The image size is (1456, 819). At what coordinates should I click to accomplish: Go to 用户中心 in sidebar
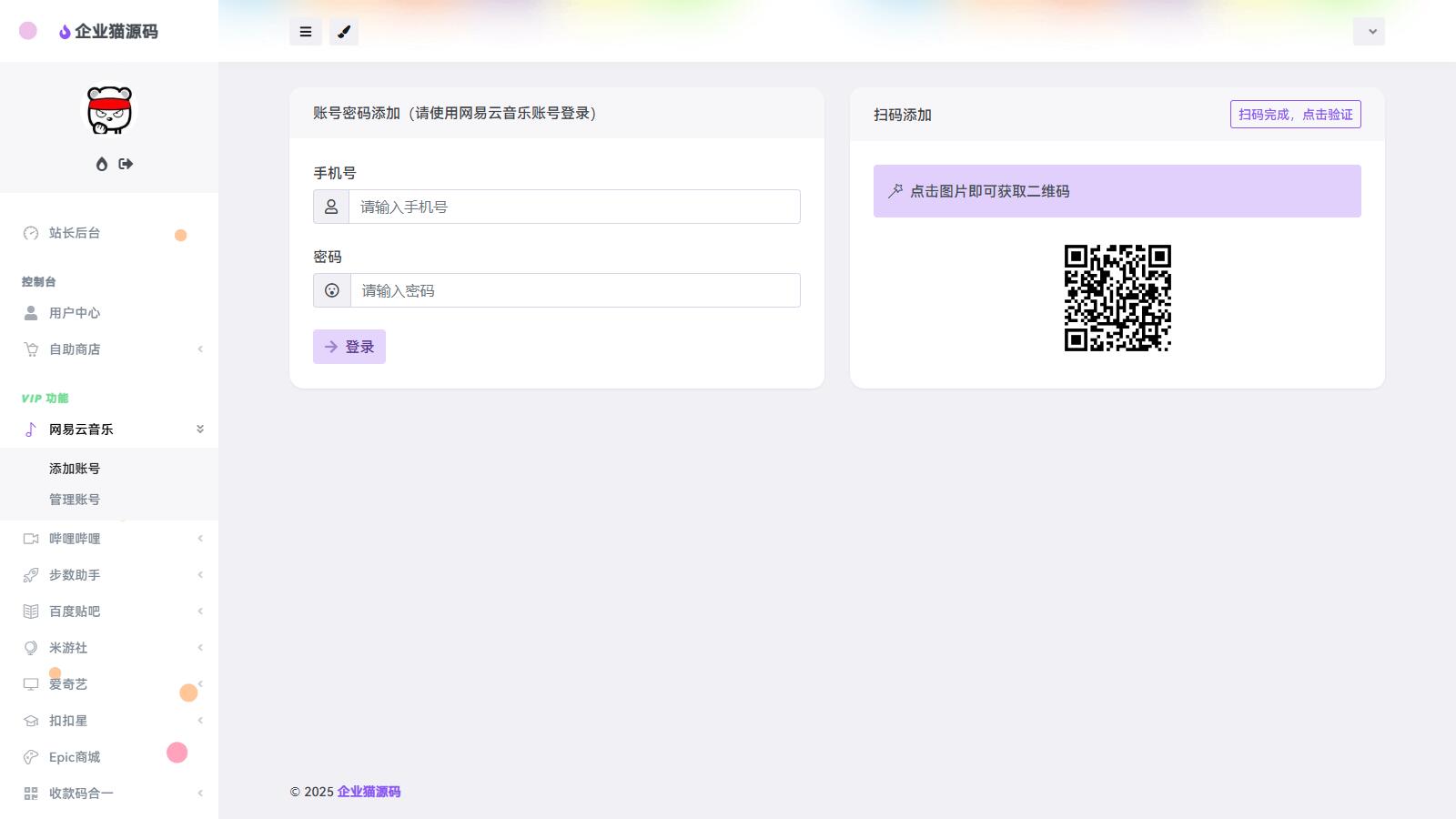(x=75, y=313)
